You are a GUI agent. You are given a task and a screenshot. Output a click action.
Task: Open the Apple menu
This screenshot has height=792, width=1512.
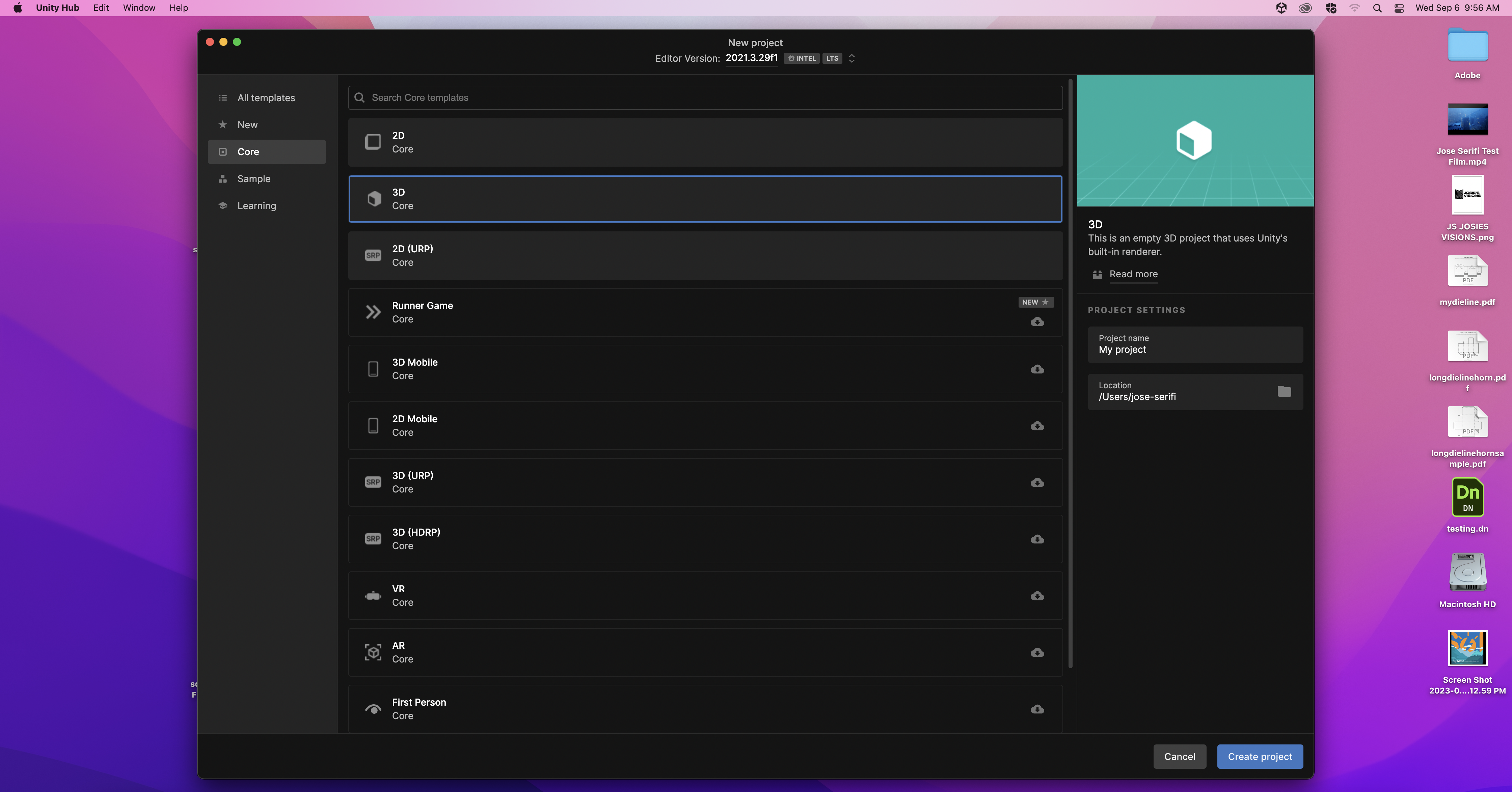[x=18, y=8]
